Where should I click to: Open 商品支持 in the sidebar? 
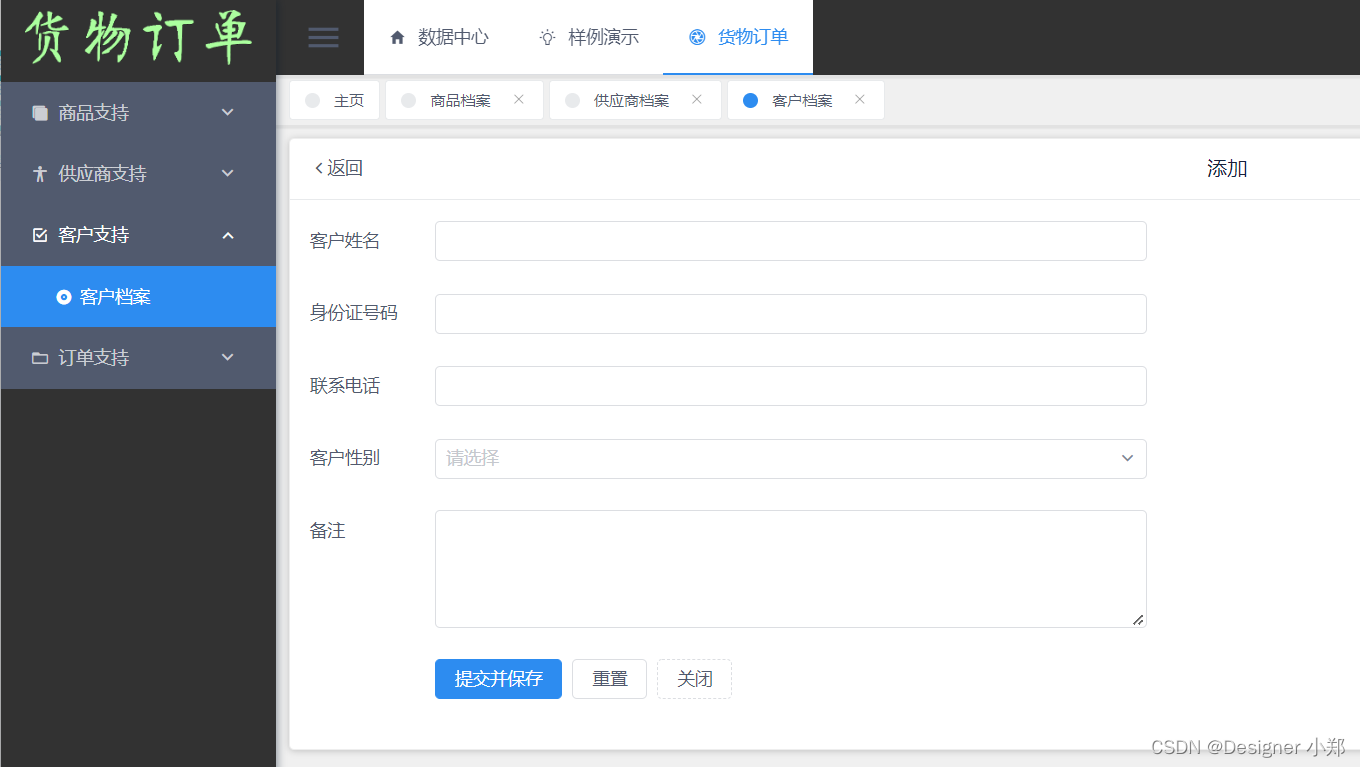pyautogui.click(x=138, y=113)
